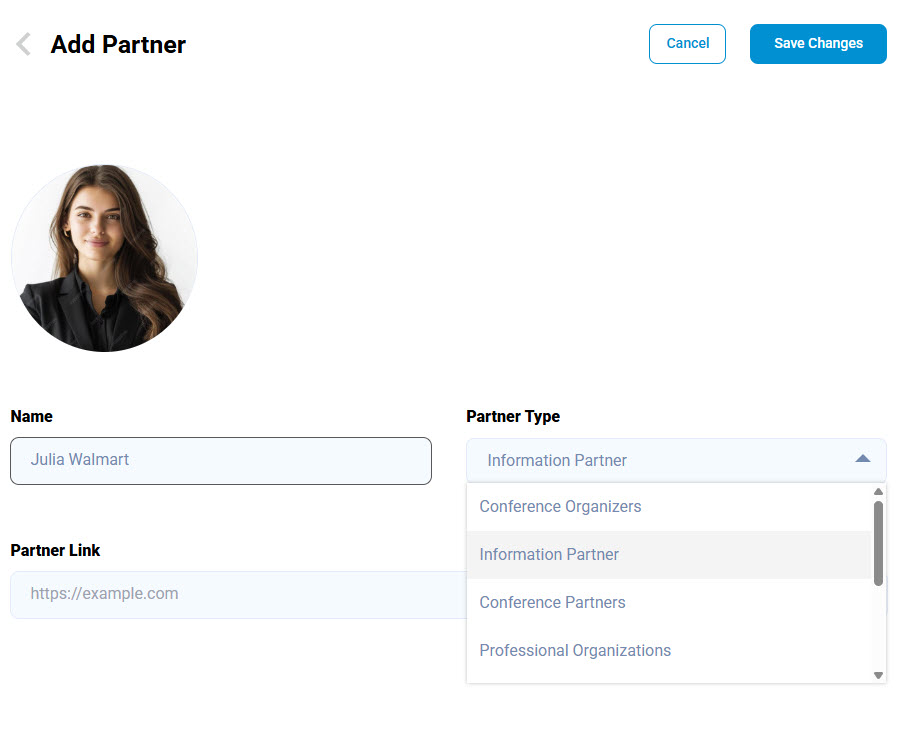919x743 pixels.
Task: Focus the Name field showing Julia Walmart
Action: coord(220,461)
